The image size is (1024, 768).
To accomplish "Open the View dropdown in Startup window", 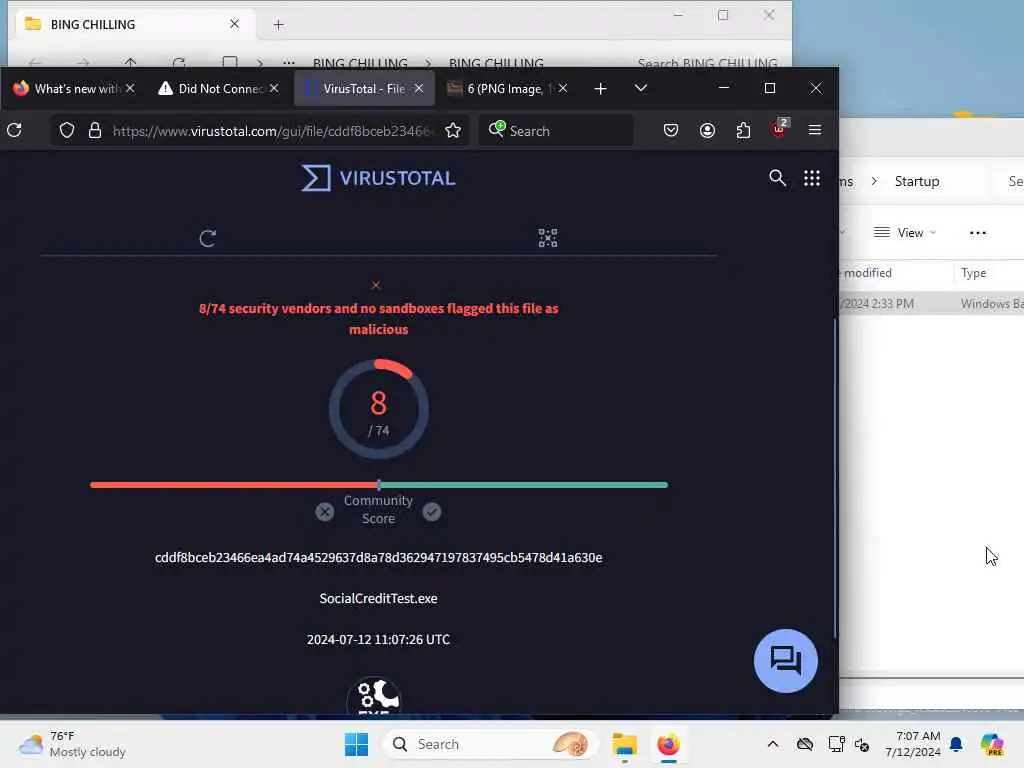I will [x=905, y=232].
